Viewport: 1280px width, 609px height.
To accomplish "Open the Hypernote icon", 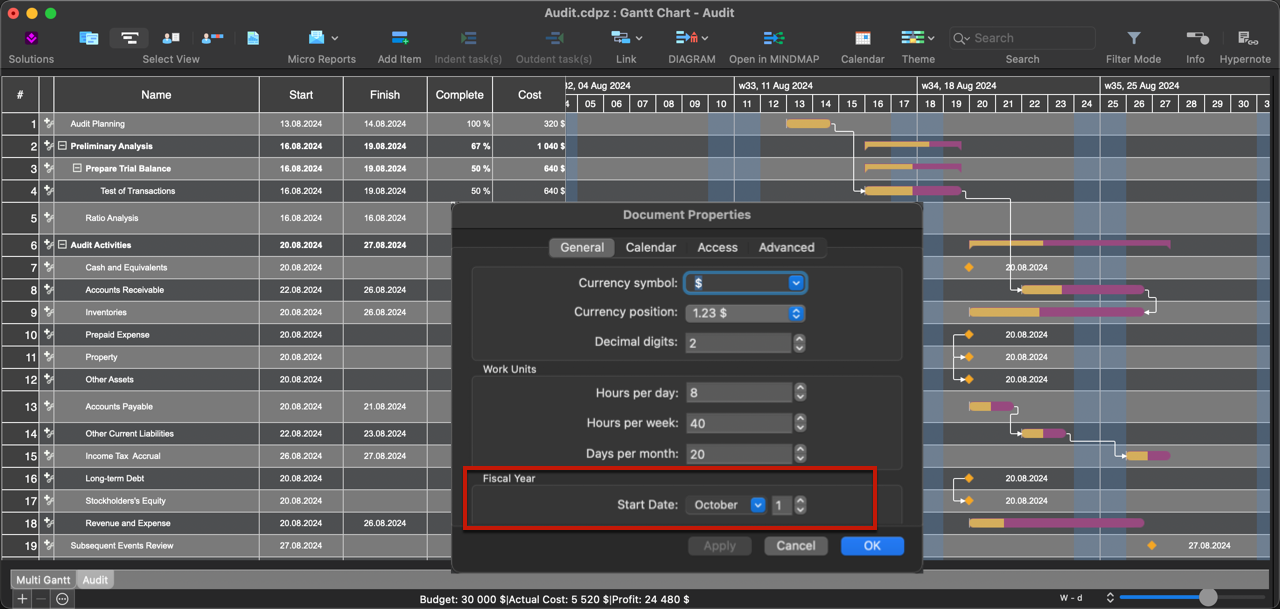I will click(1247, 38).
